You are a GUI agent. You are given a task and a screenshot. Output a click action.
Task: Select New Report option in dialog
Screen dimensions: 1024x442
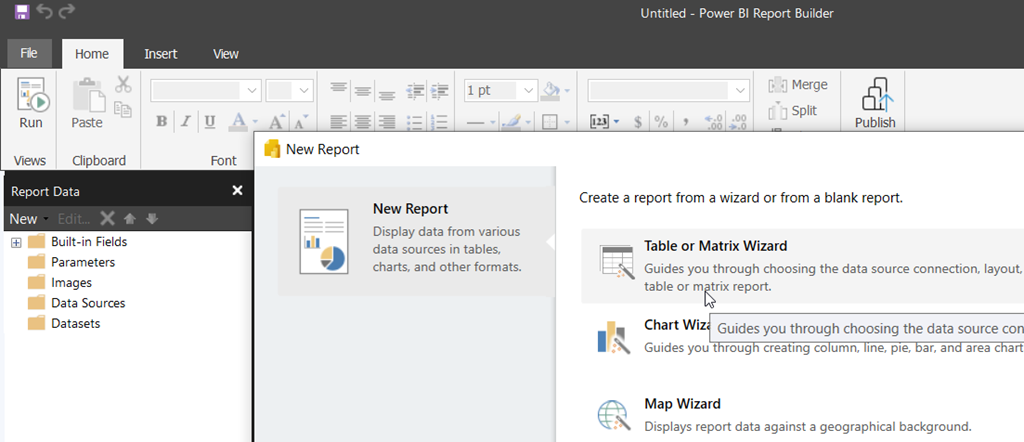[417, 242]
